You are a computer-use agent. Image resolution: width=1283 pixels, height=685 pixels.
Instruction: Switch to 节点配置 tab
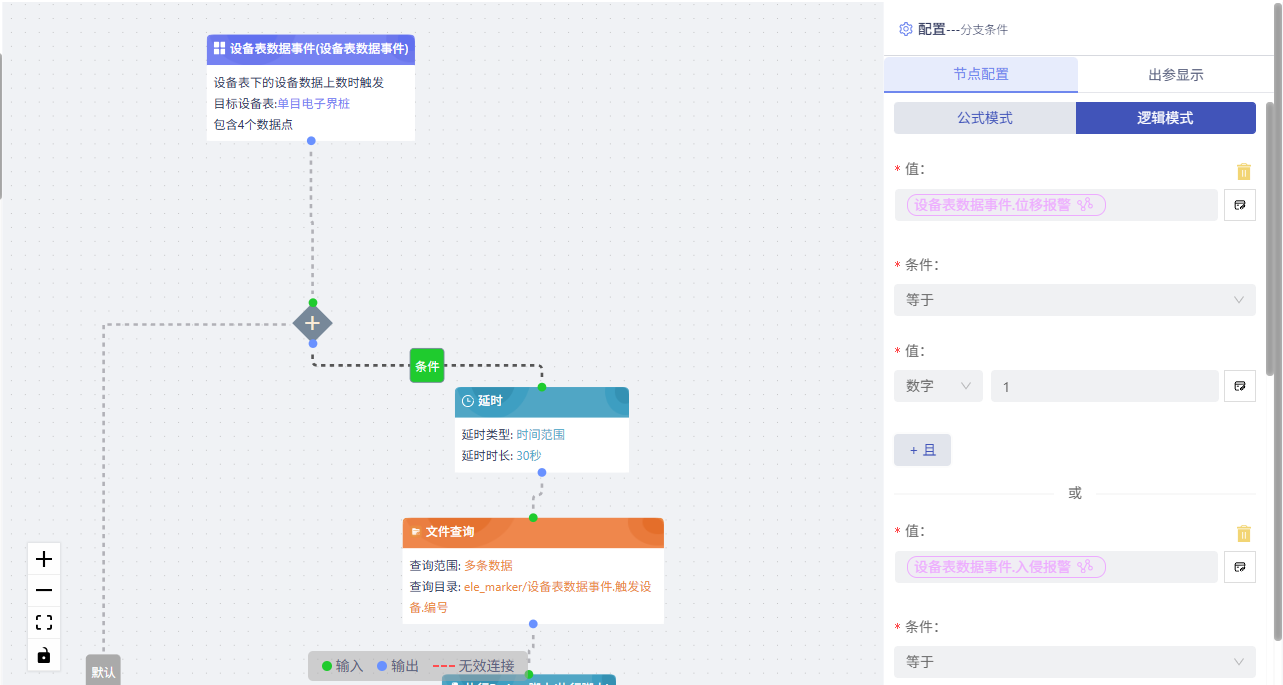click(981, 75)
